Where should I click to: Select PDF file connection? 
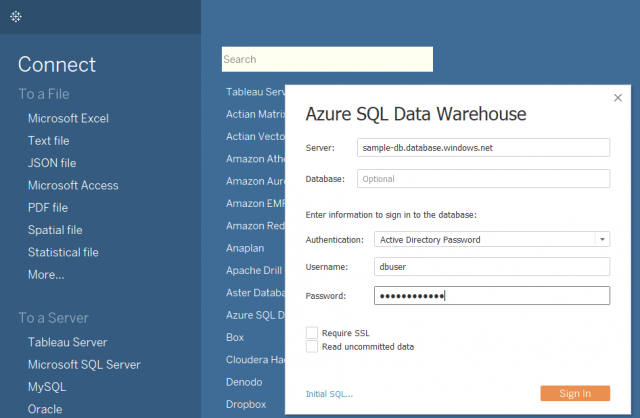[48, 208]
